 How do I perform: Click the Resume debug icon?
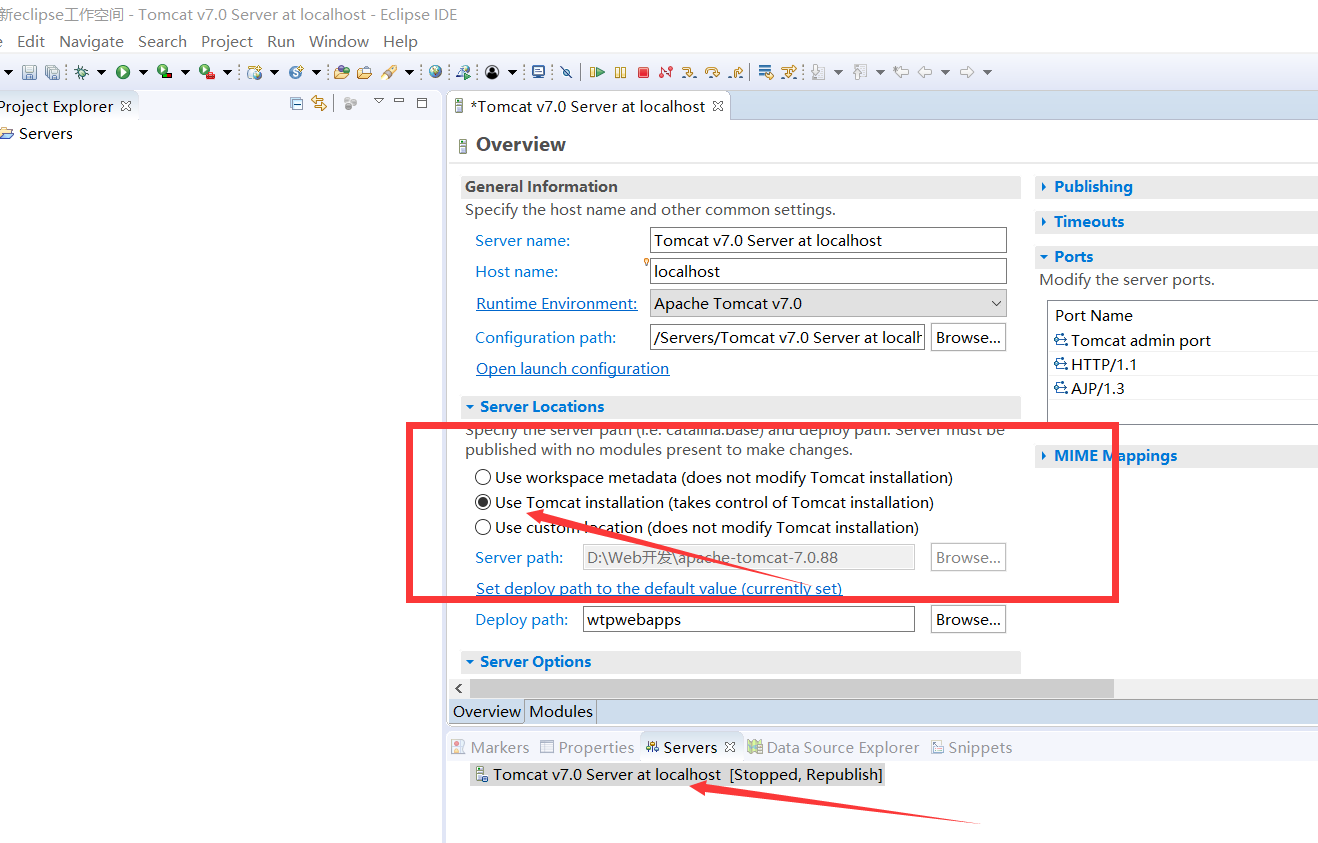coord(597,72)
